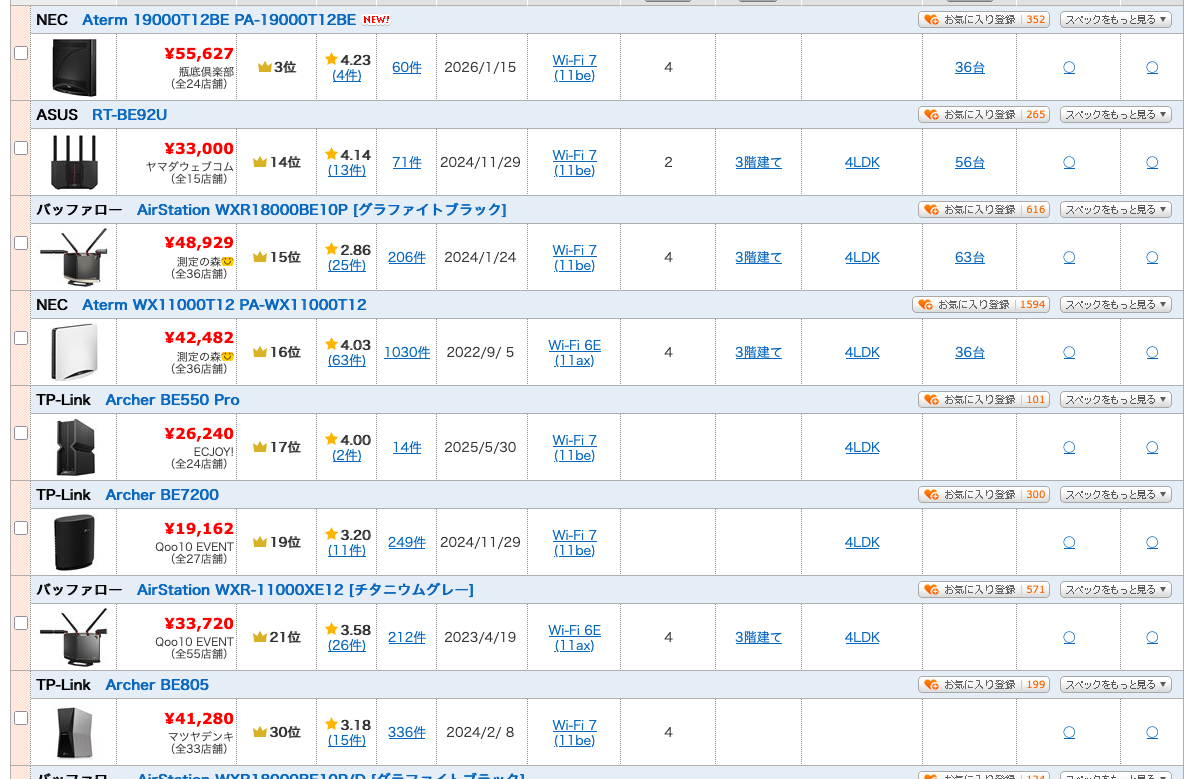Screen dimensions: 1186x779
Task: Add Archer BE7200 to favorites
Action: (984, 495)
